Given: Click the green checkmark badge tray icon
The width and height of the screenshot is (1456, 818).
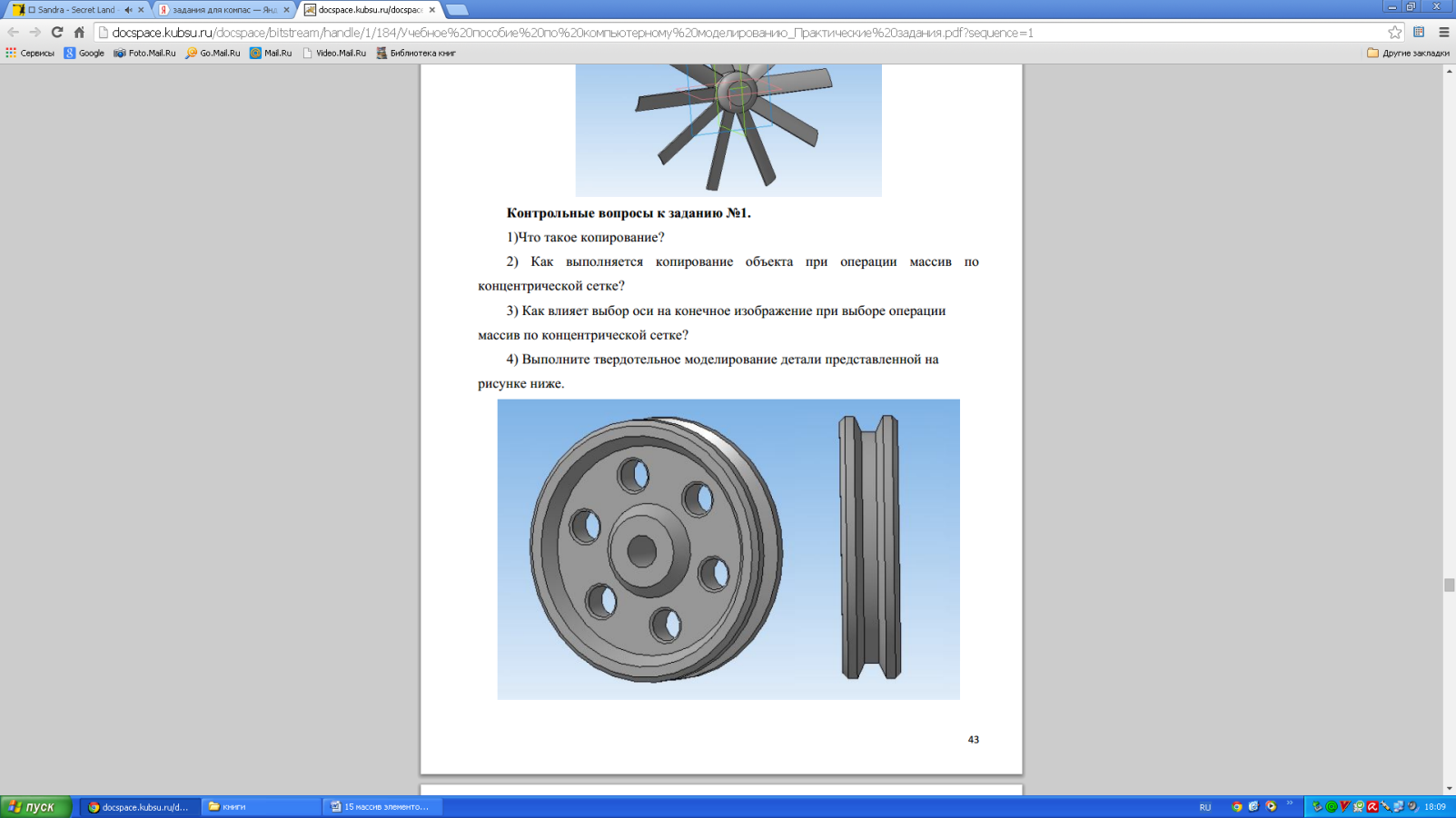Looking at the screenshot, I should (1359, 806).
